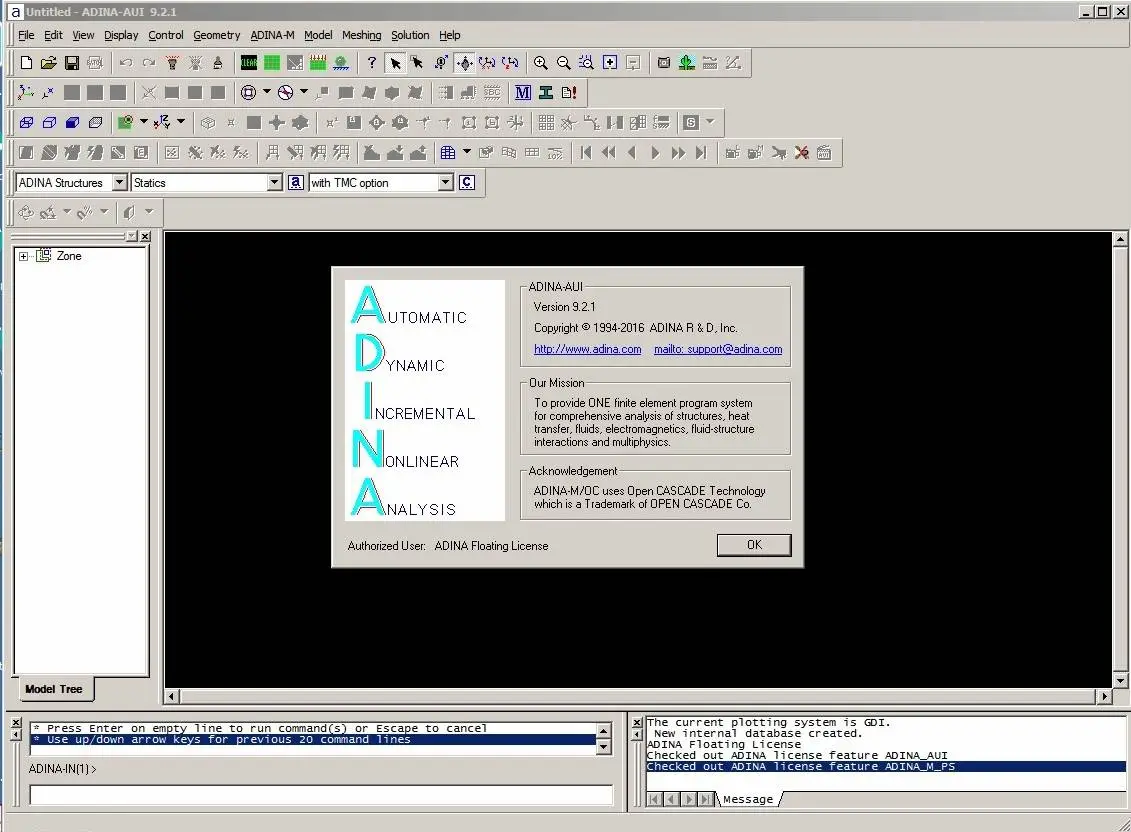Click the 'C' button beside TMC option
Screen dimensions: 1131x832
click(467, 183)
